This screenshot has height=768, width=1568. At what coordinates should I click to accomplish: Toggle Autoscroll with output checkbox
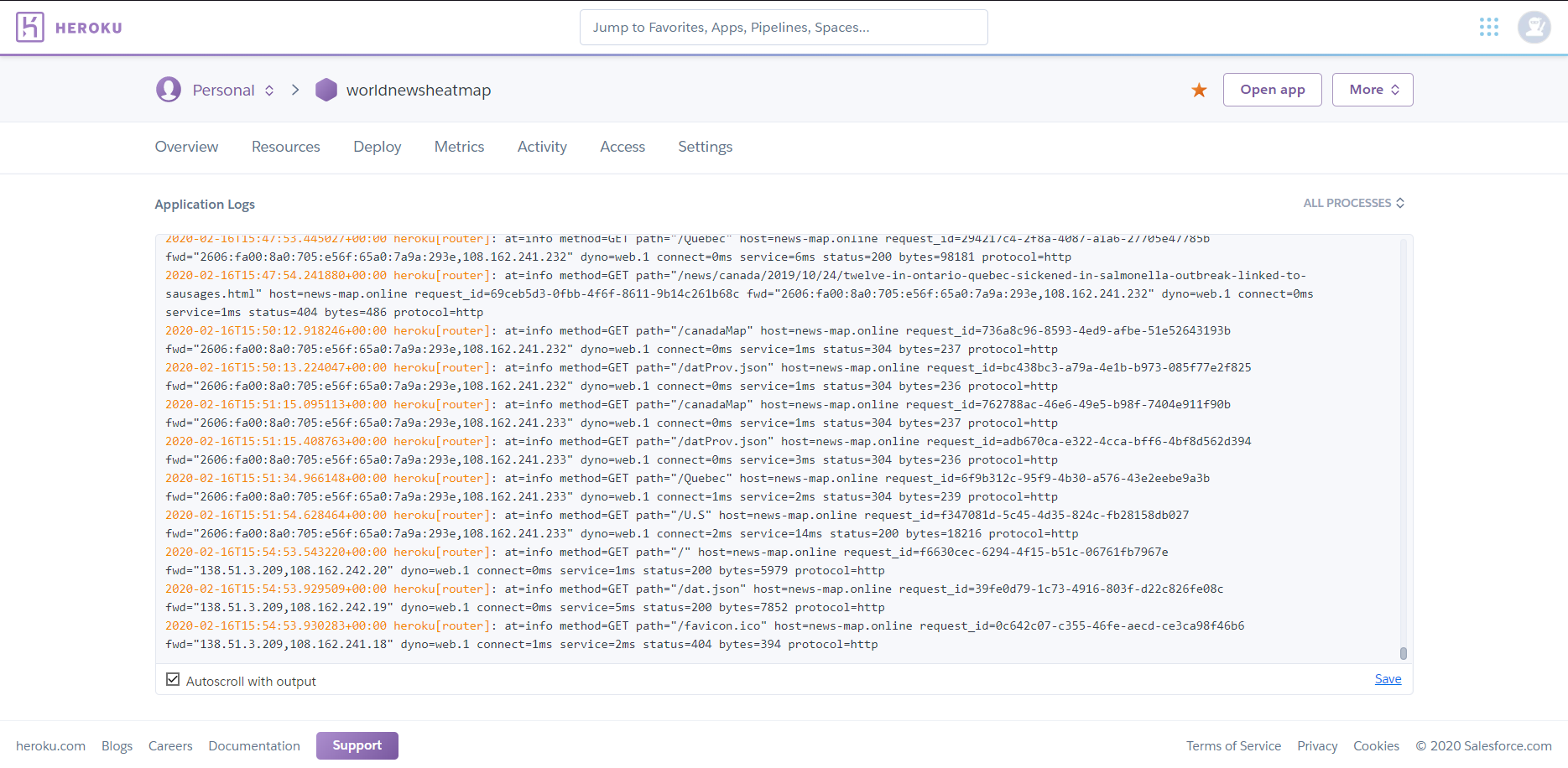[x=173, y=680]
